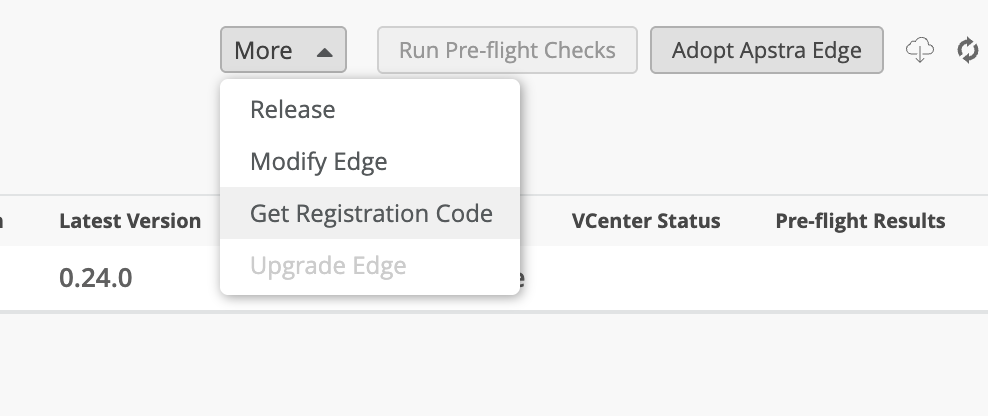Viewport: 988px width, 416px height.
Task: Collapse the More menu using its arrow
Action: [324, 51]
